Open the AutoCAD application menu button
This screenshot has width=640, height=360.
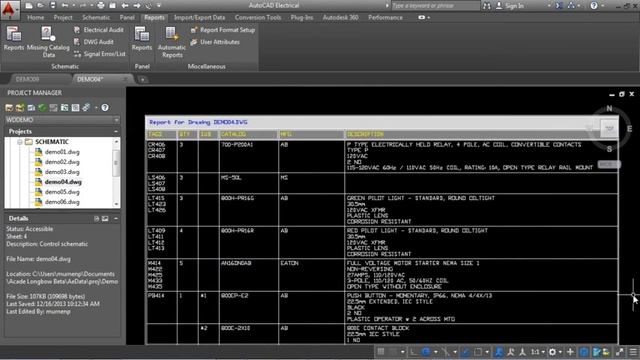coord(9,10)
